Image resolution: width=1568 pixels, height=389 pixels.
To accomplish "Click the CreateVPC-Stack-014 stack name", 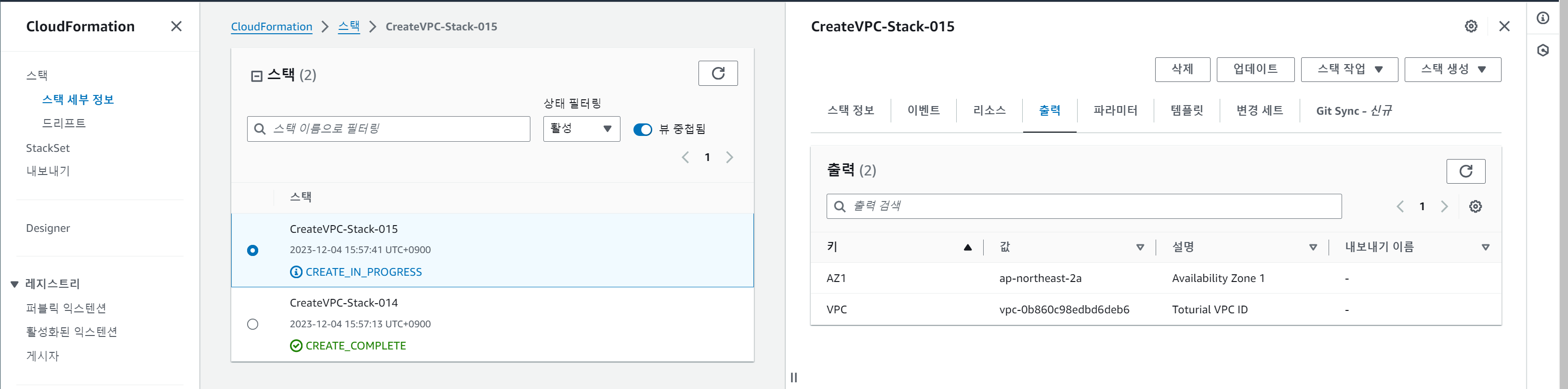I will (x=343, y=303).
